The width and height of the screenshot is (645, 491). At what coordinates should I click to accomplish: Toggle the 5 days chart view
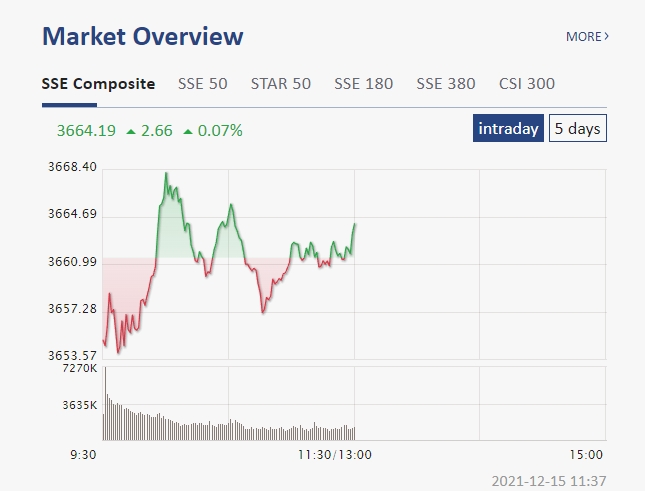coord(578,129)
